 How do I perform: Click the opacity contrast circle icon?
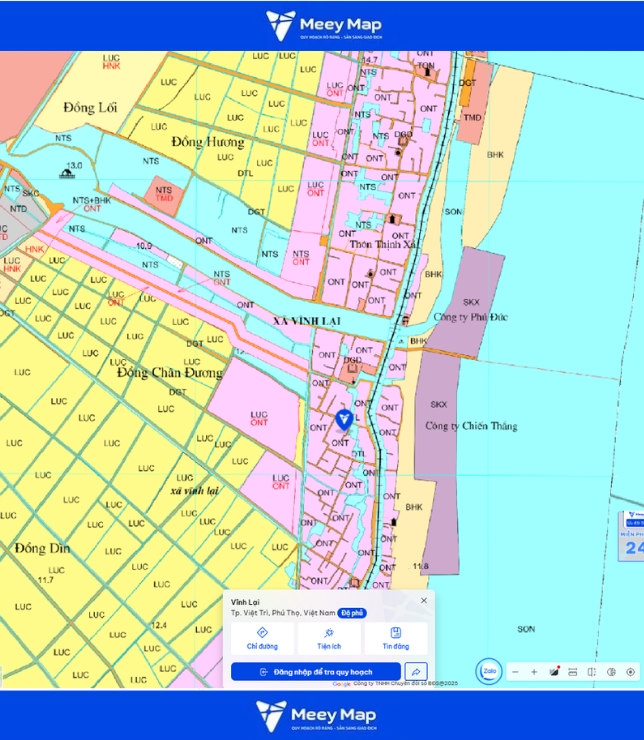(x=611, y=672)
